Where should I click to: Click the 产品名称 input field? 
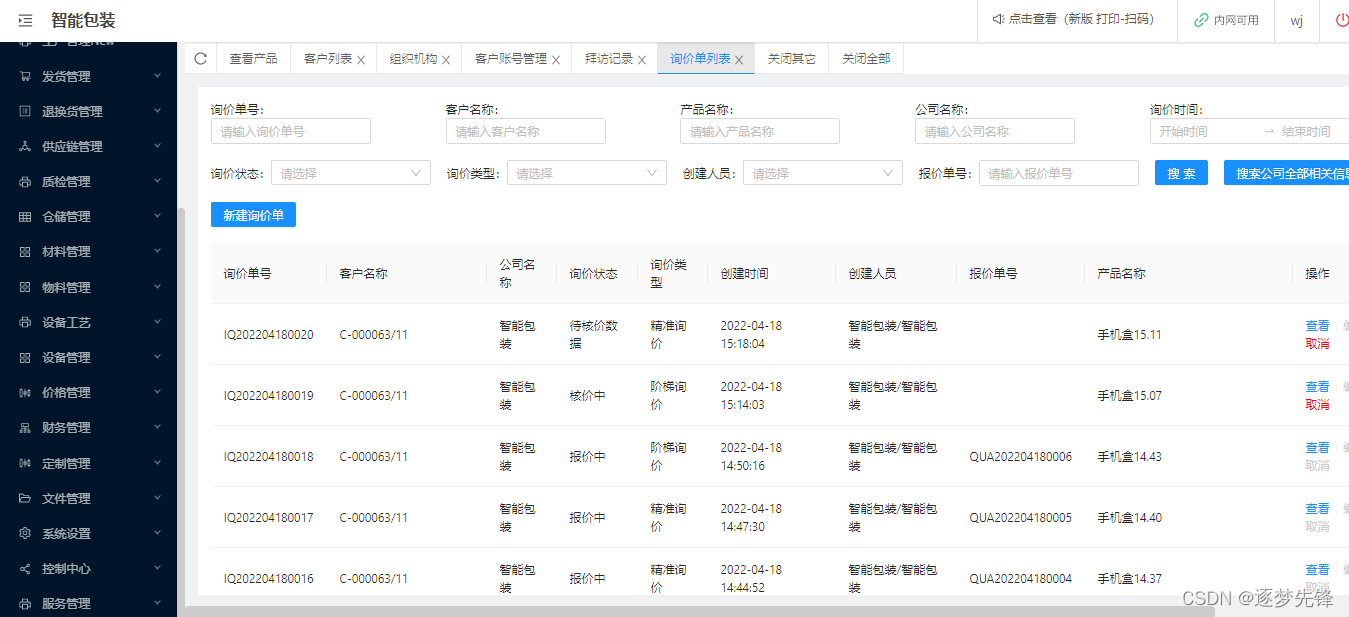click(x=760, y=131)
